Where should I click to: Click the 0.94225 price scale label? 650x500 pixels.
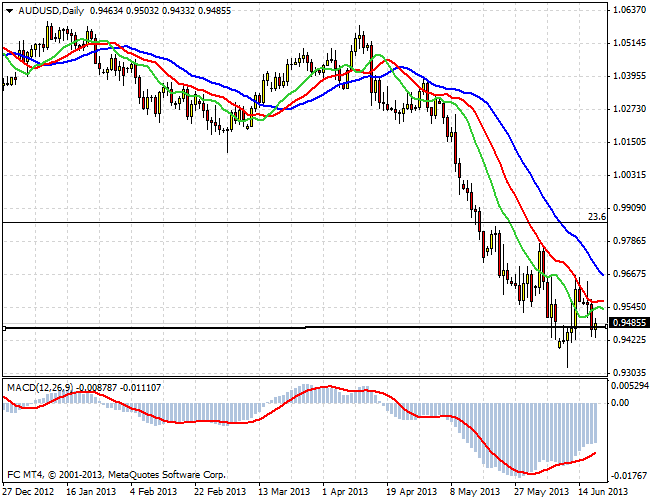tap(629, 340)
